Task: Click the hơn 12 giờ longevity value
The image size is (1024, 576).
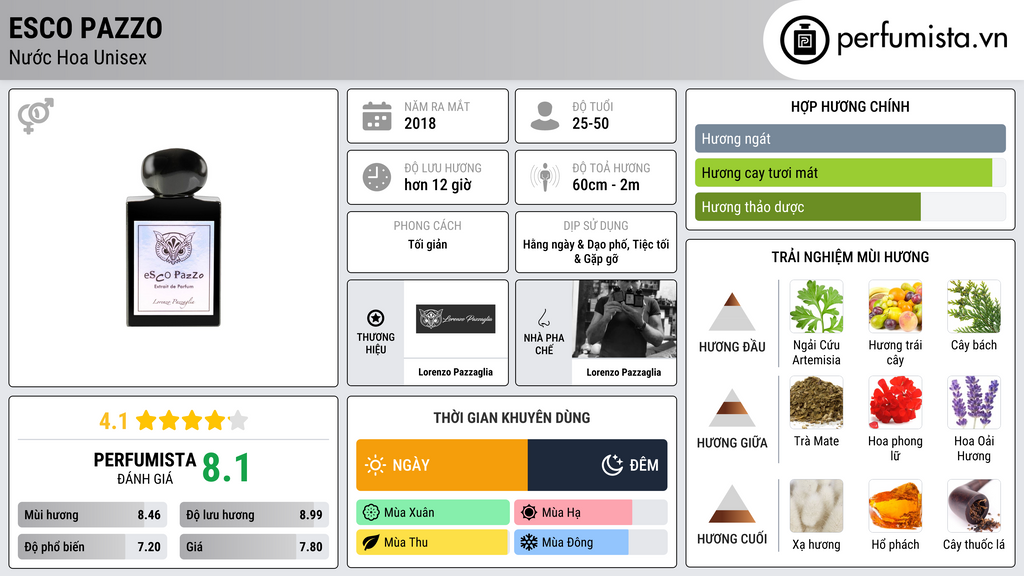Action: tap(438, 185)
